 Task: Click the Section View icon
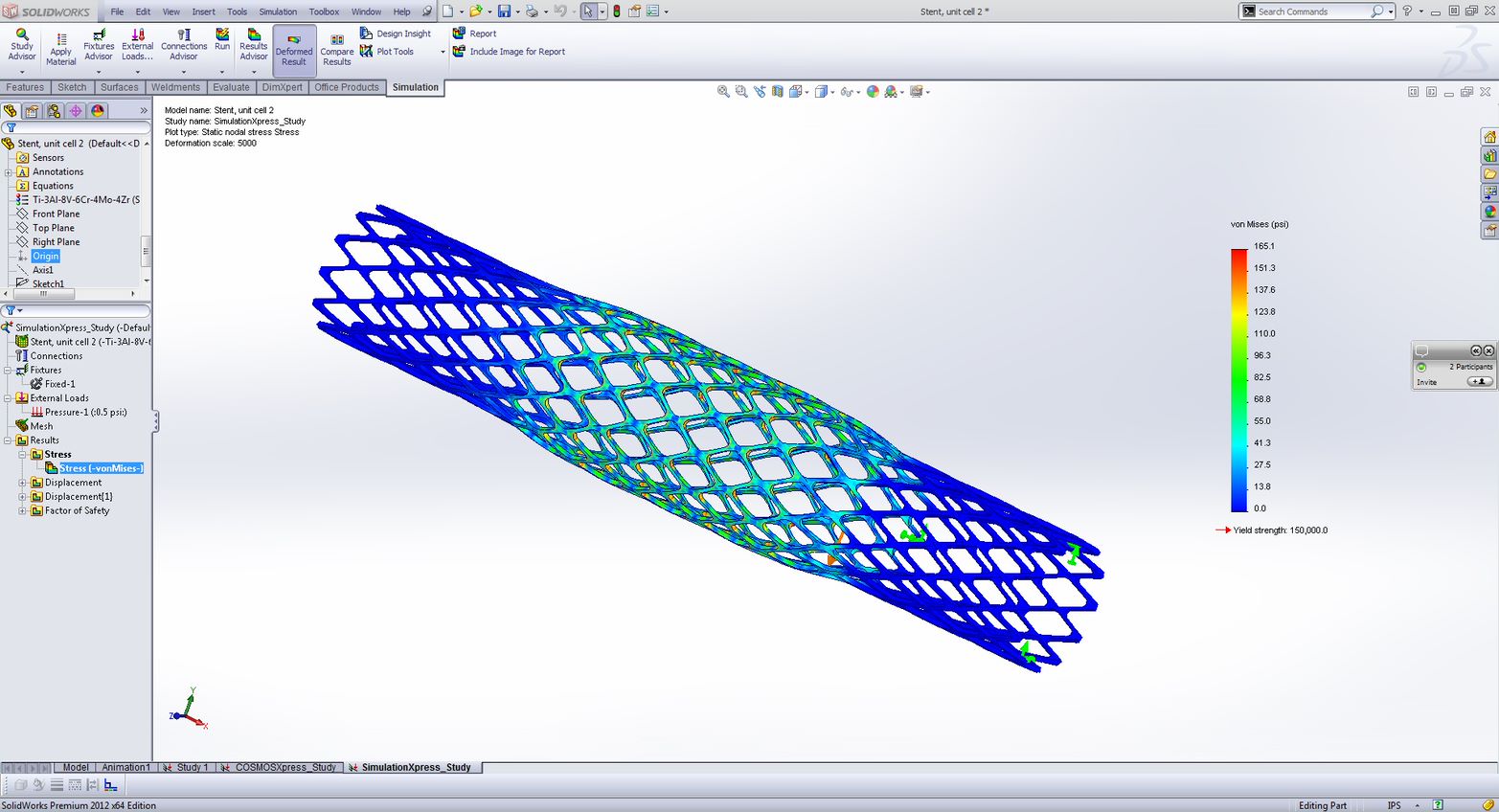pos(778,92)
